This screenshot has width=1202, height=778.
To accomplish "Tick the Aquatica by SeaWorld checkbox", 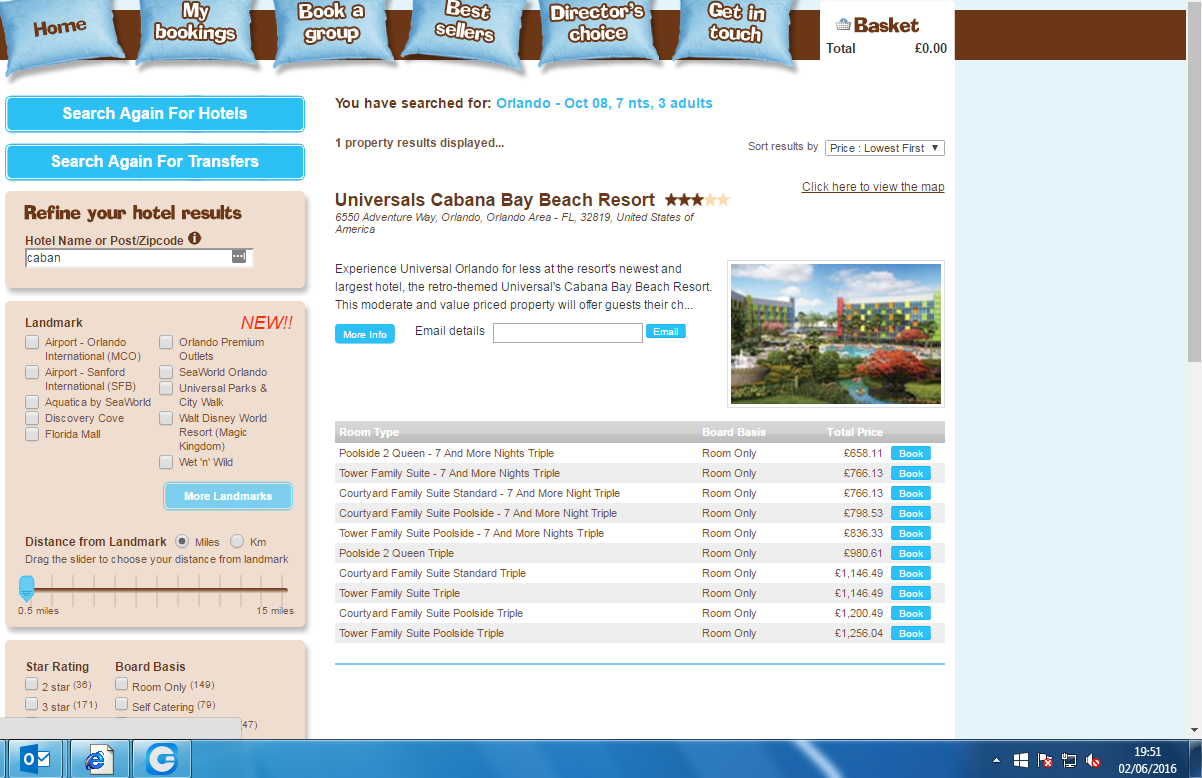I will click(32, 402).
